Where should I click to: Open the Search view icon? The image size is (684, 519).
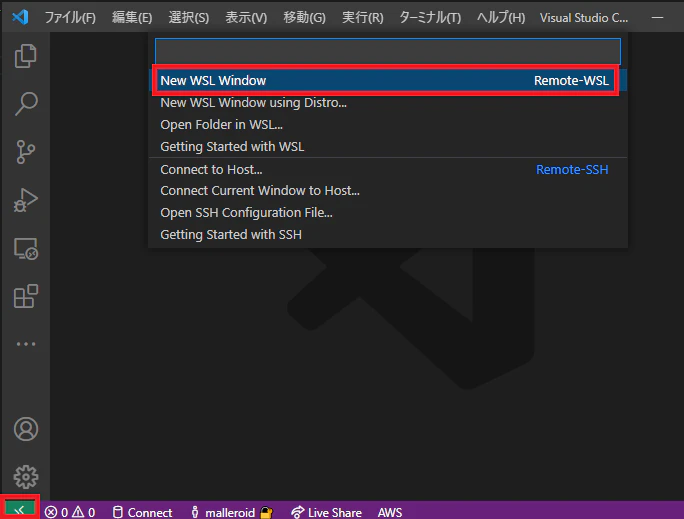tap(26, 104)
